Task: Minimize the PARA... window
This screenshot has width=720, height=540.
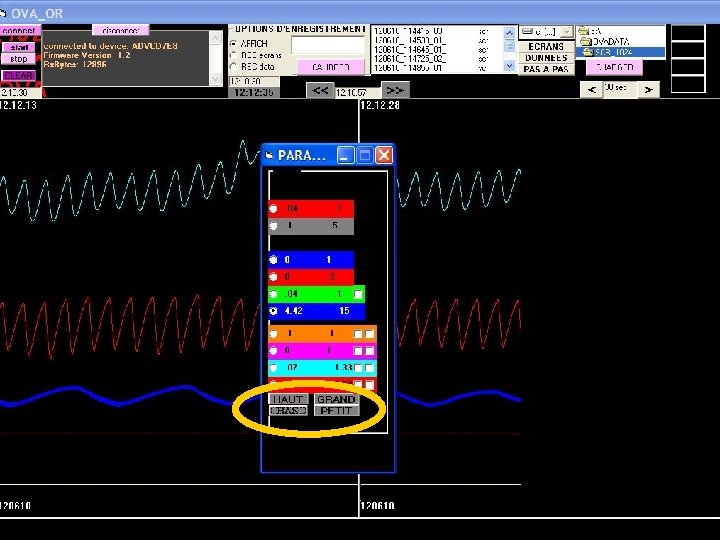Action: 345,155
